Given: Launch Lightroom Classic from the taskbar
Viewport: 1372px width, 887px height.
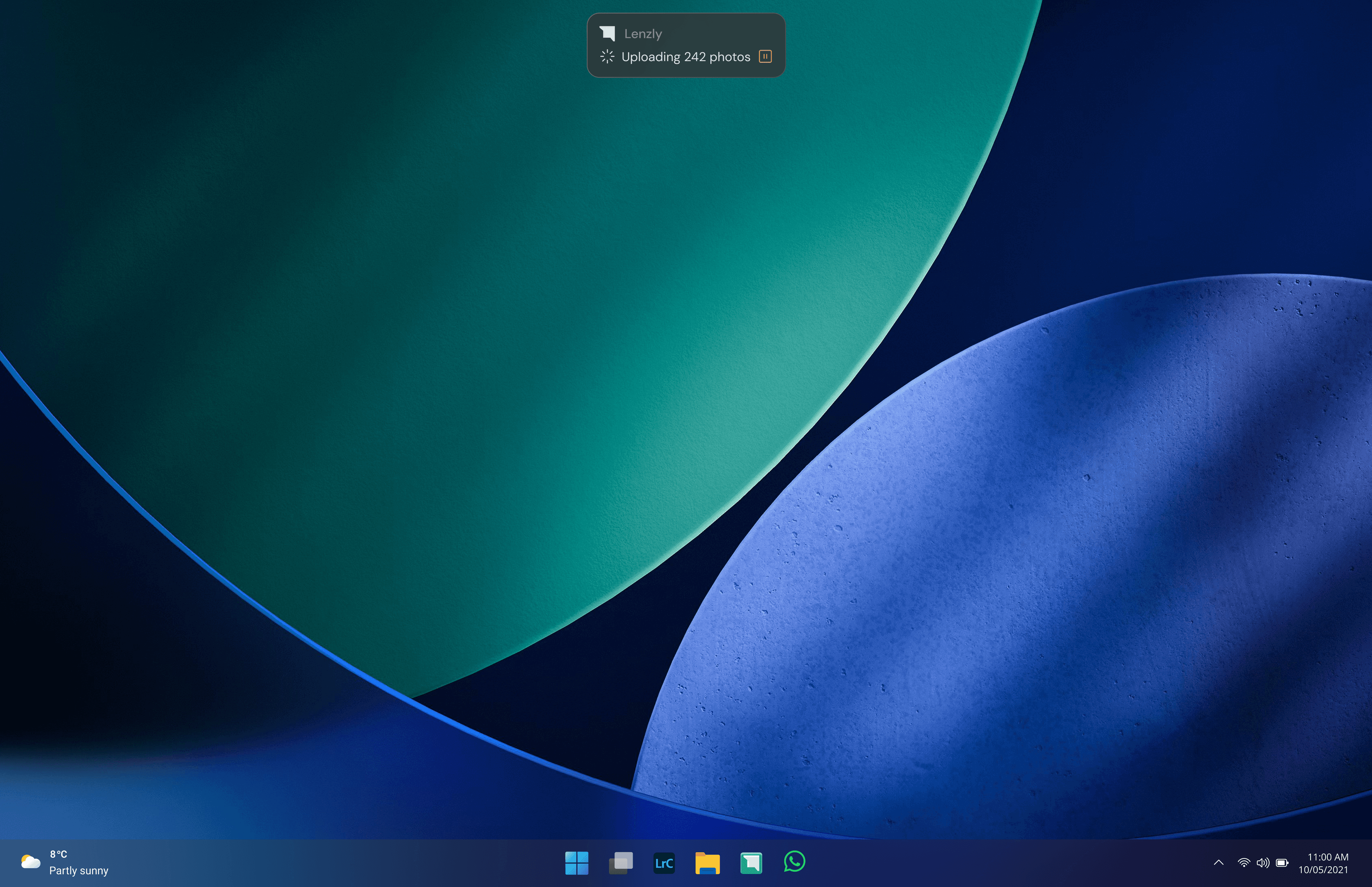Looking at the screenshot, I should pyautogui.click(x=664, y=863).
